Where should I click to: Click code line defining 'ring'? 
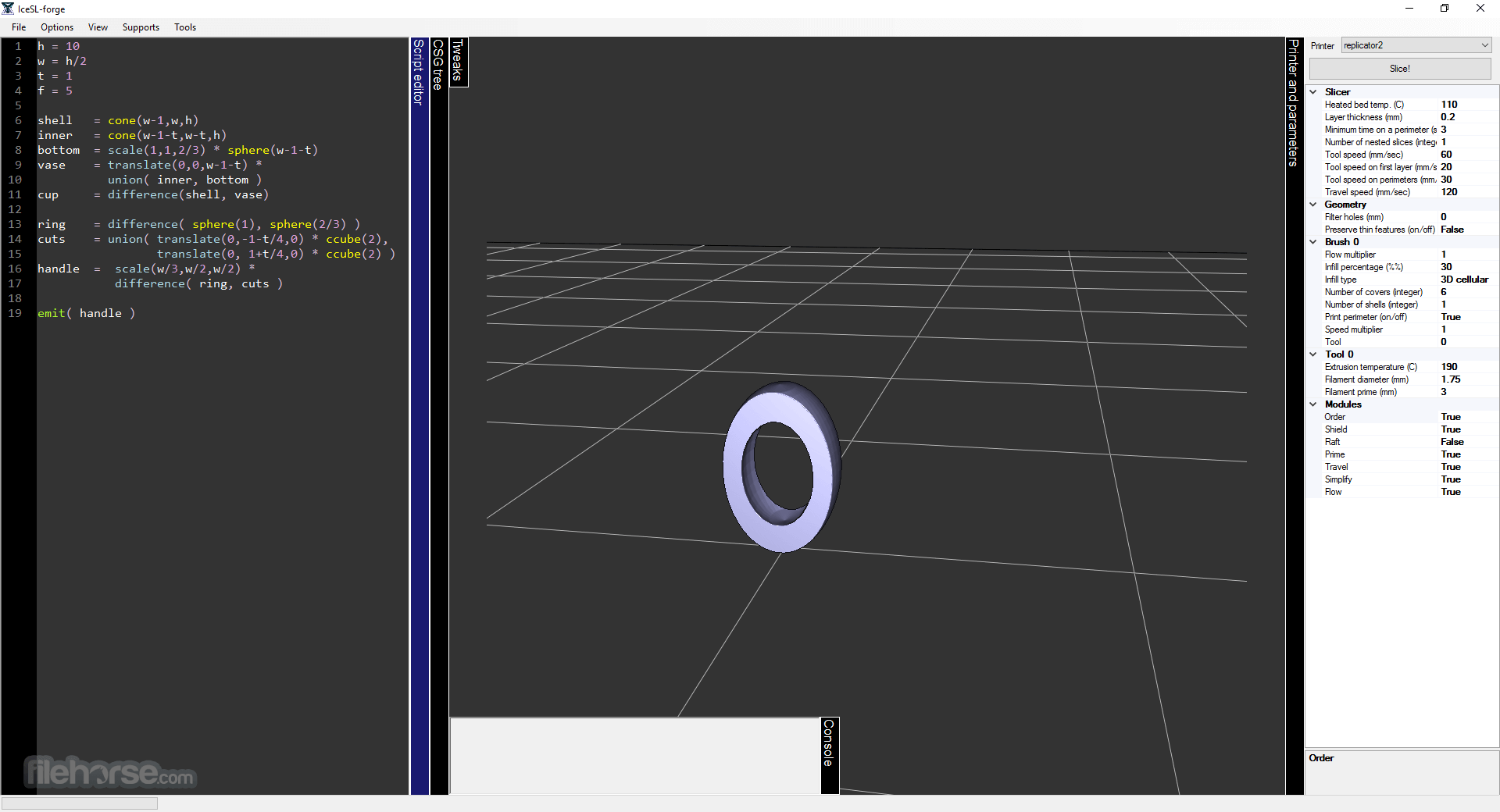pos(199,224)
